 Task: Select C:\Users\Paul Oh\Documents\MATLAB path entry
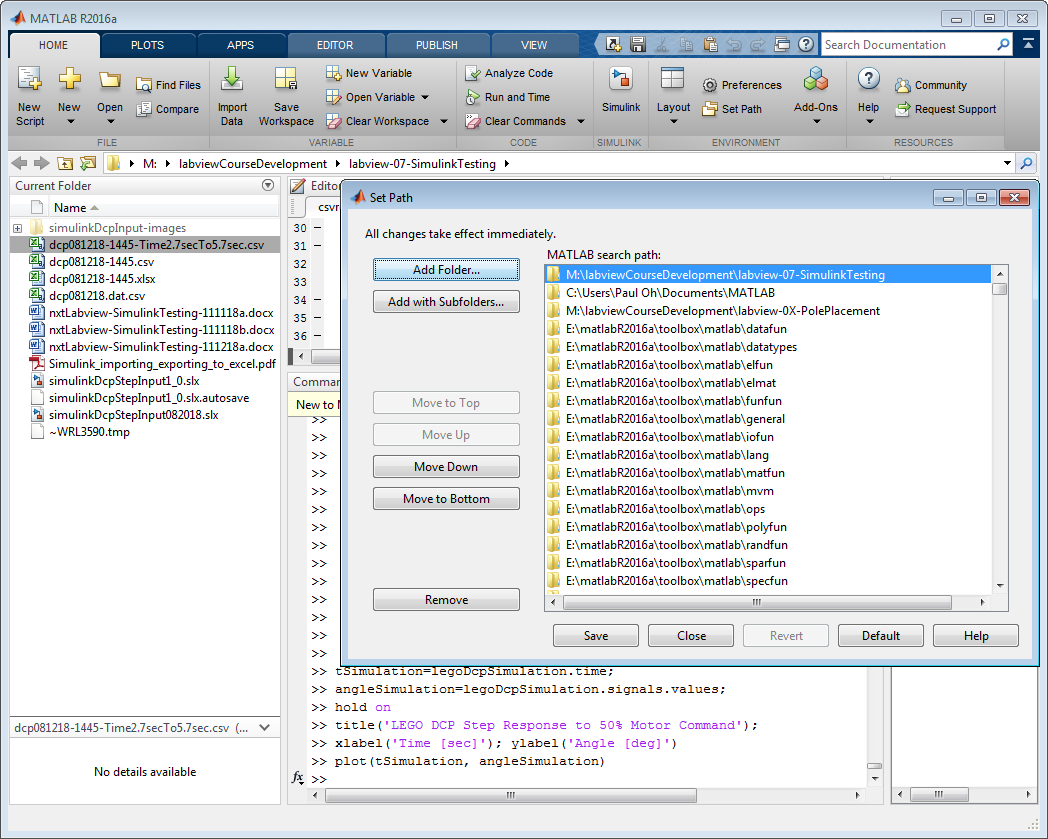point(670,293)
